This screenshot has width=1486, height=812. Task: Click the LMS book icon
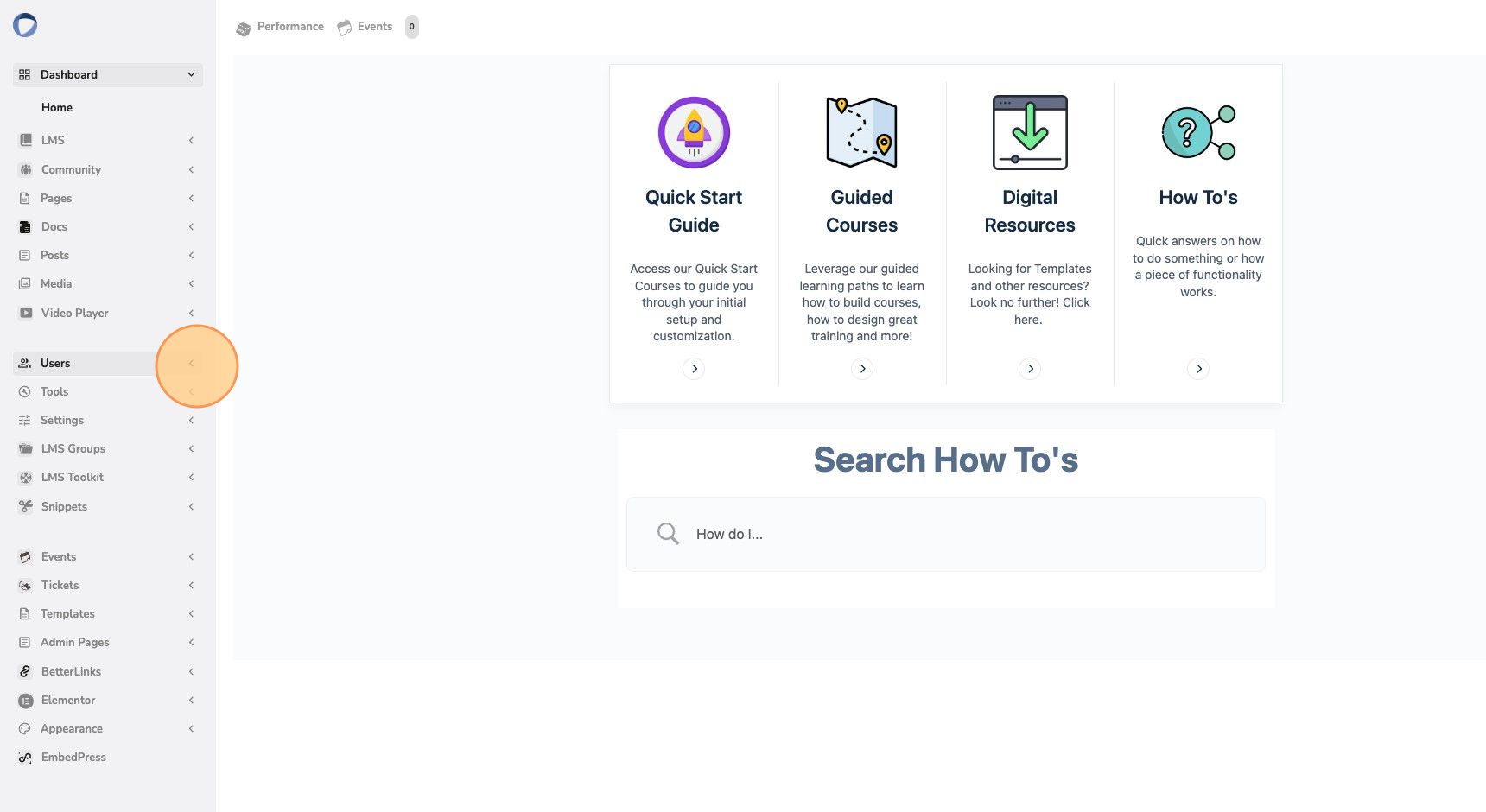[25, 140]
